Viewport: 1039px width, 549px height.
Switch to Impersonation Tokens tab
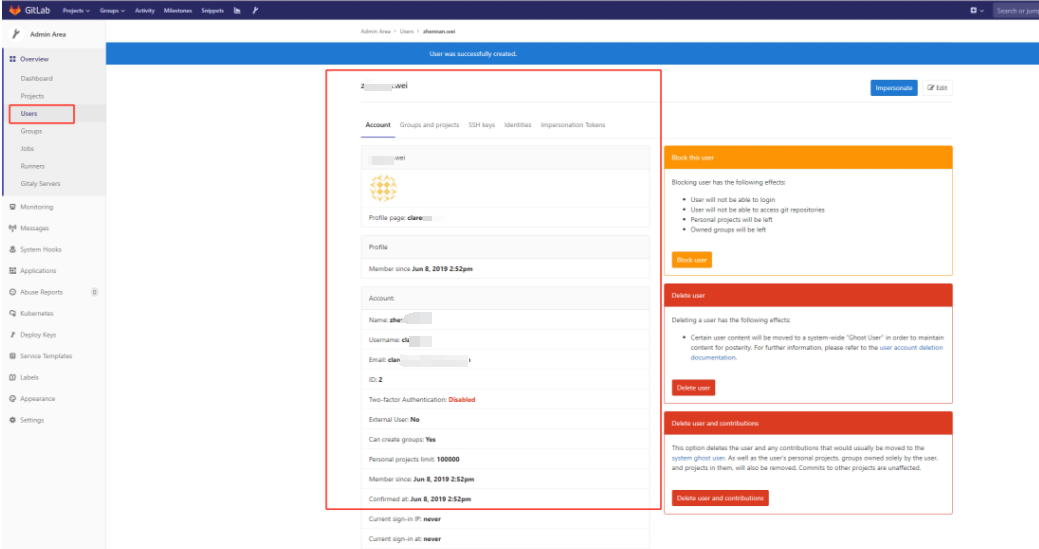tap(573, 125)
